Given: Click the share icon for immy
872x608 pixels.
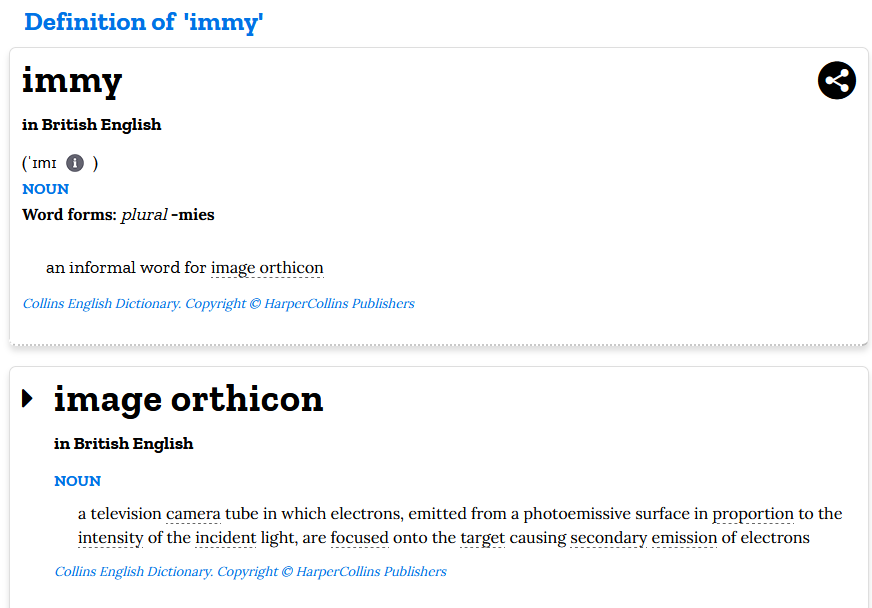Looking at the screenshot, I should coord(836,80).
